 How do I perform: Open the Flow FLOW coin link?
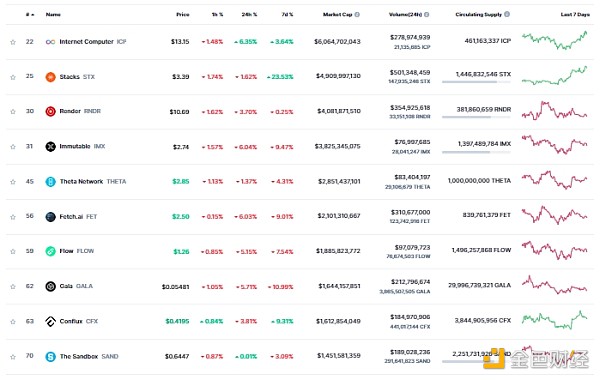point(77,251)
